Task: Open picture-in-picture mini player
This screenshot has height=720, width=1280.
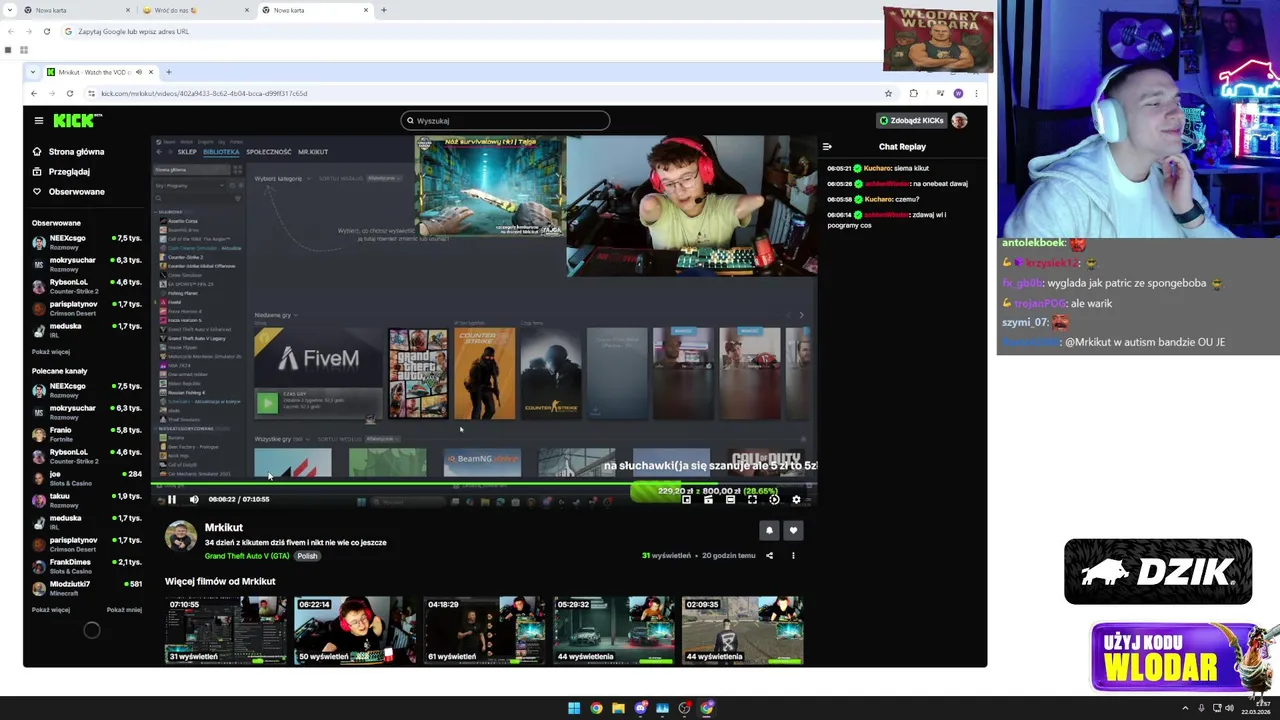Action: click(686, 500)
